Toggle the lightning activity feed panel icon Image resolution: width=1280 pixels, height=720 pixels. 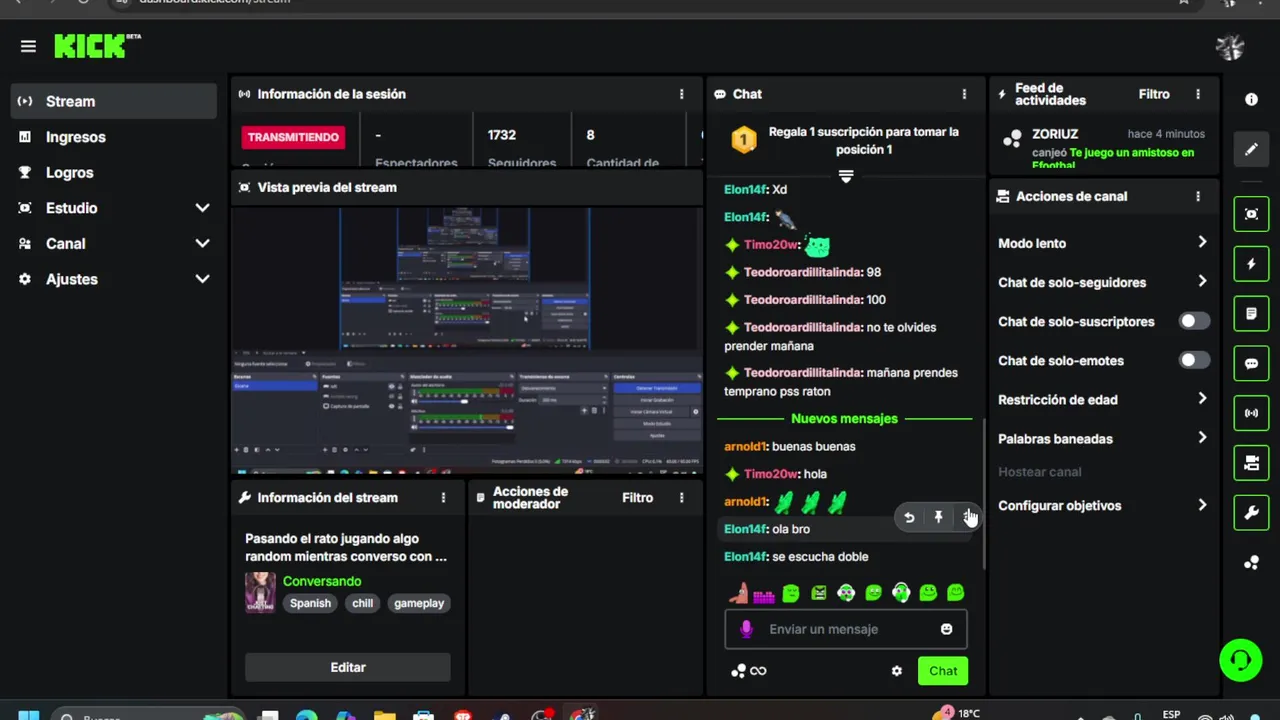(x=1251, y=264)
